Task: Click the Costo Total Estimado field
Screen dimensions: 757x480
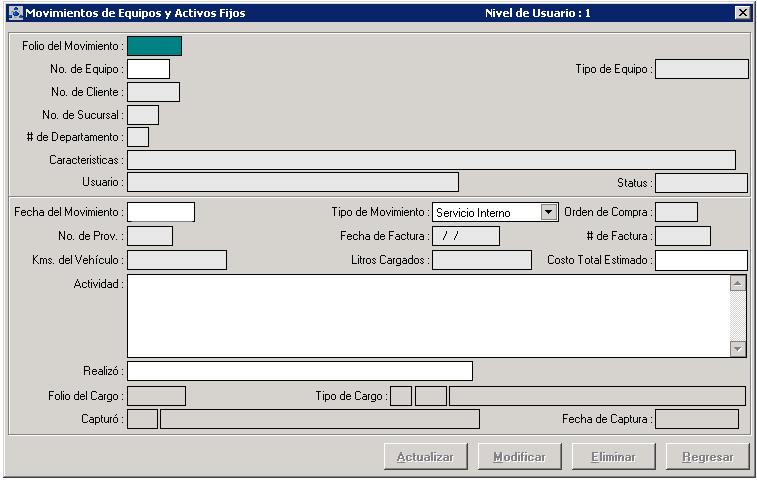Action: click(701, 260)
